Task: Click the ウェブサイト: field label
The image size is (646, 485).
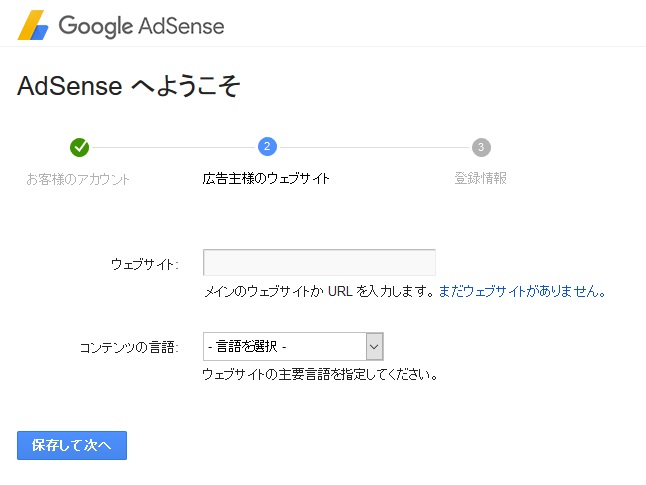Action: [x=145, y=264]
